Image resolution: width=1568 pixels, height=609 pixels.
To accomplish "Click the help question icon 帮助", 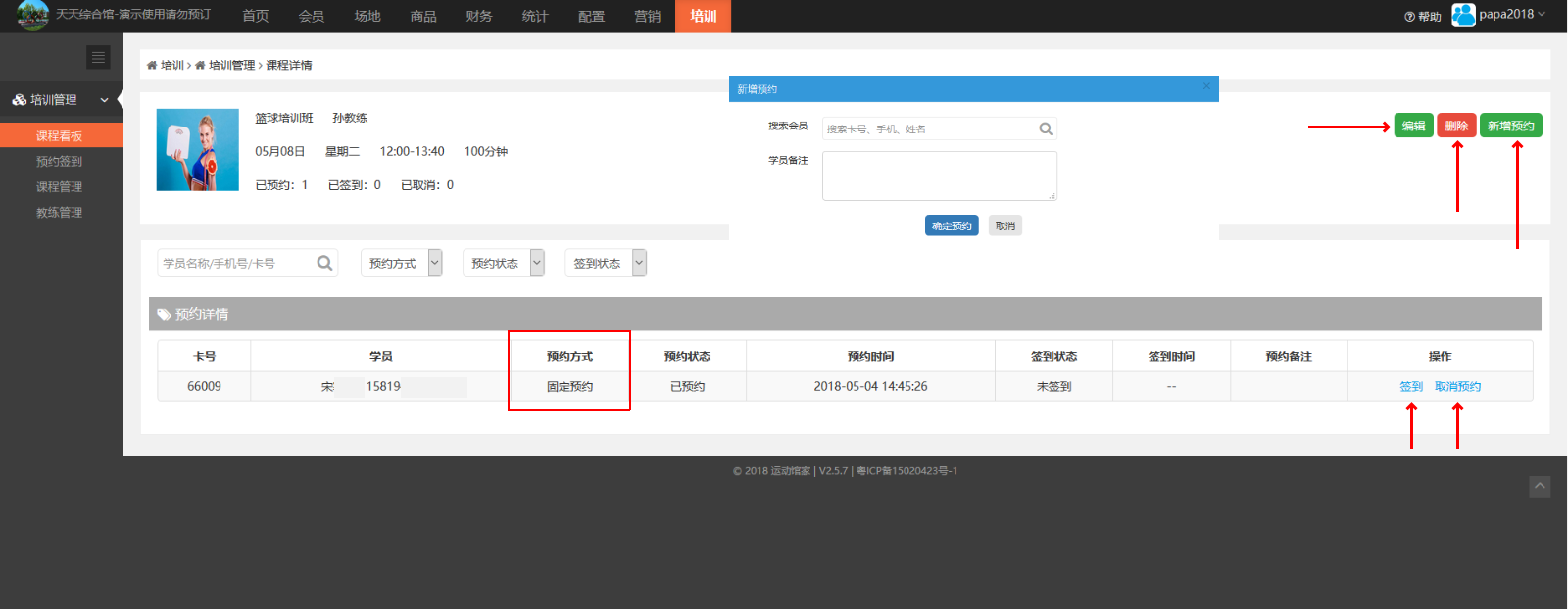I will [1409, 17].
